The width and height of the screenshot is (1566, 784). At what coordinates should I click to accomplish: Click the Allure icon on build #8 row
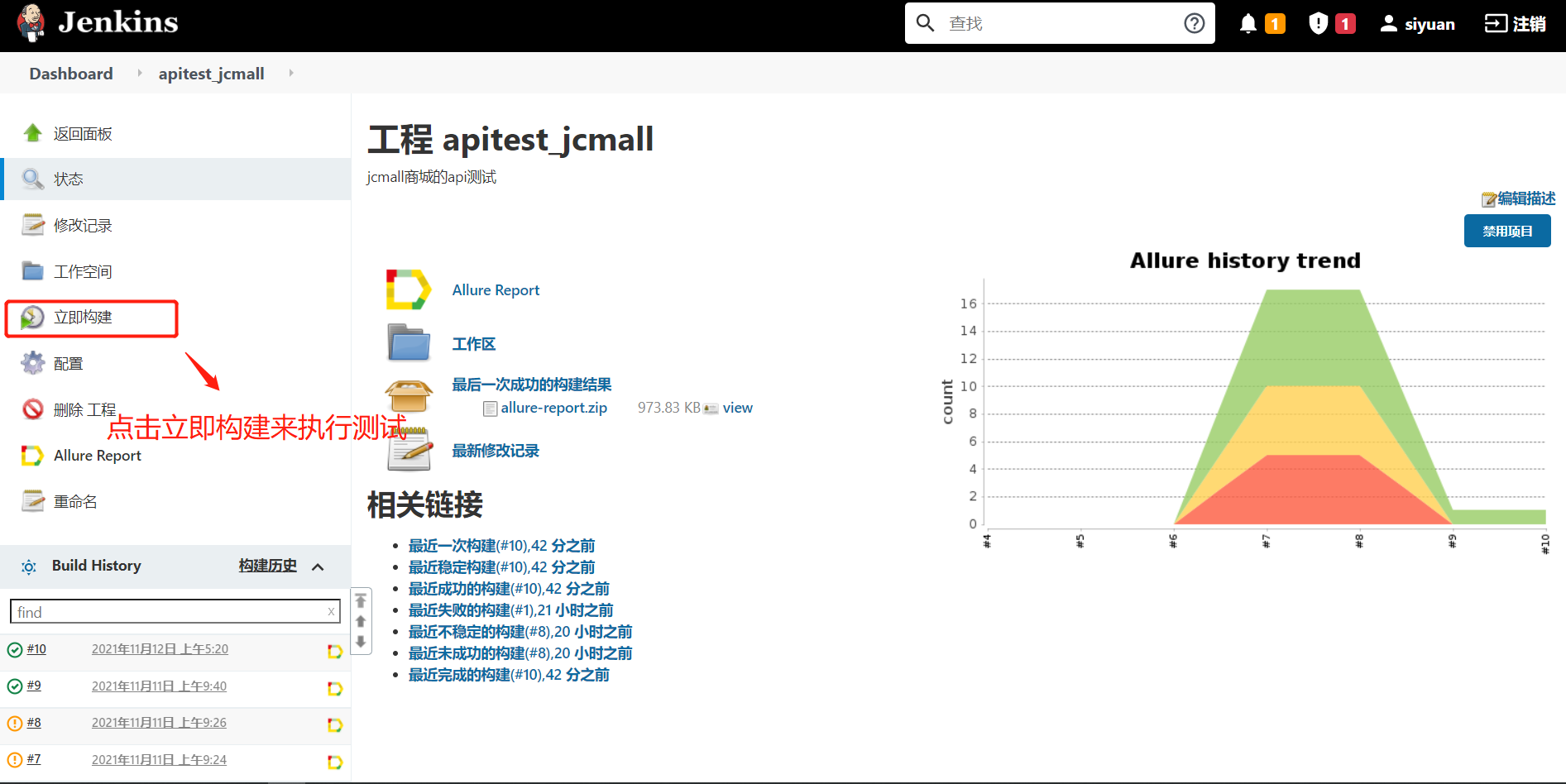335,724
